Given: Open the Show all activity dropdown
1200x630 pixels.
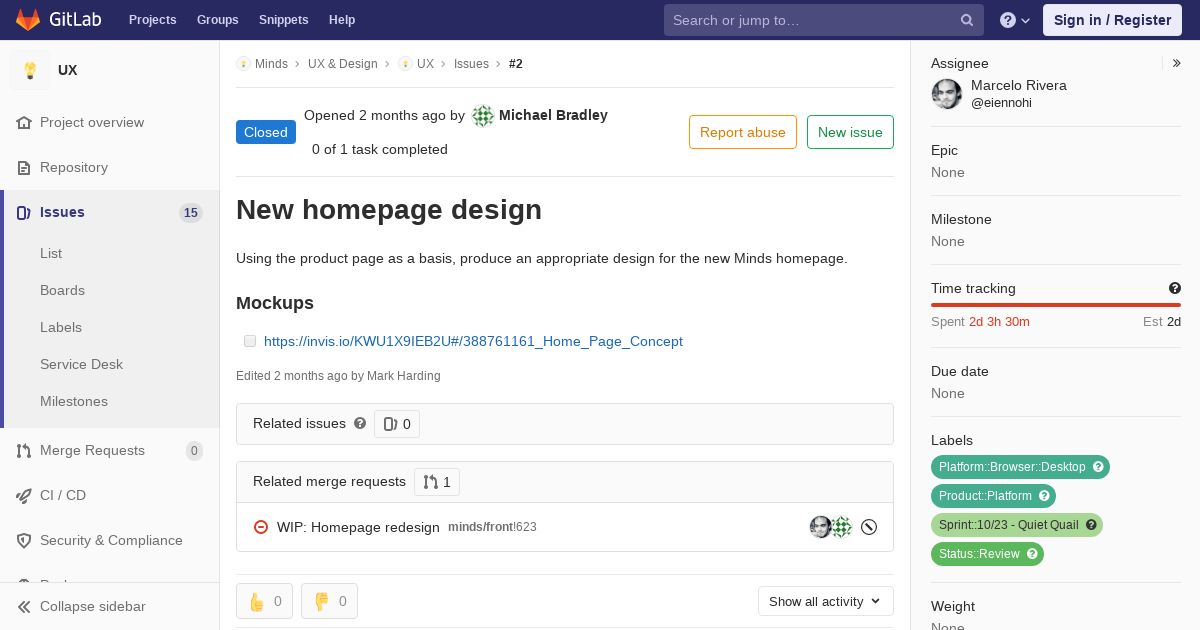Looking at the screenshot, I should coord(826,601).
